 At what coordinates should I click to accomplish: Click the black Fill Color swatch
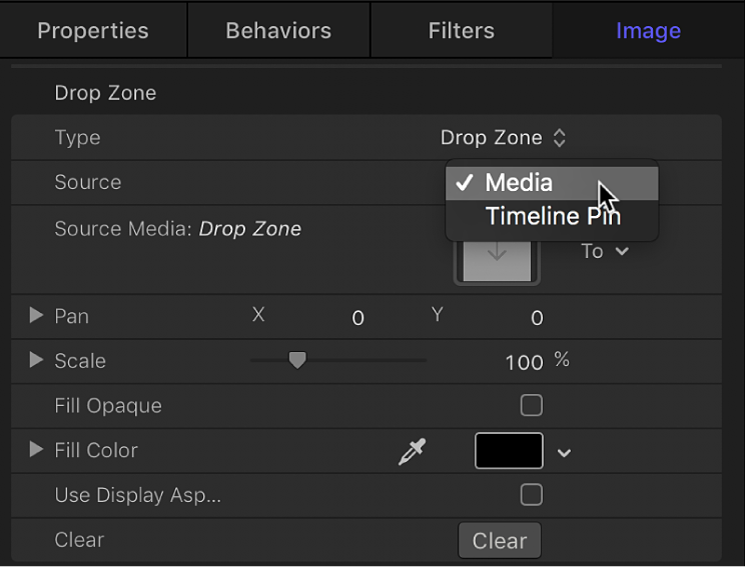(x=509, y=451)
